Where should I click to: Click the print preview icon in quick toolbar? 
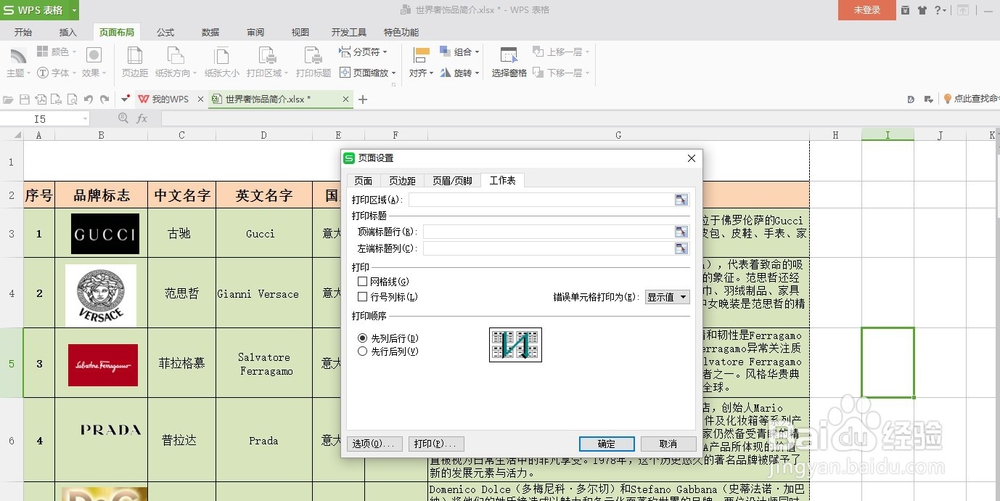(x=72, y=99)
